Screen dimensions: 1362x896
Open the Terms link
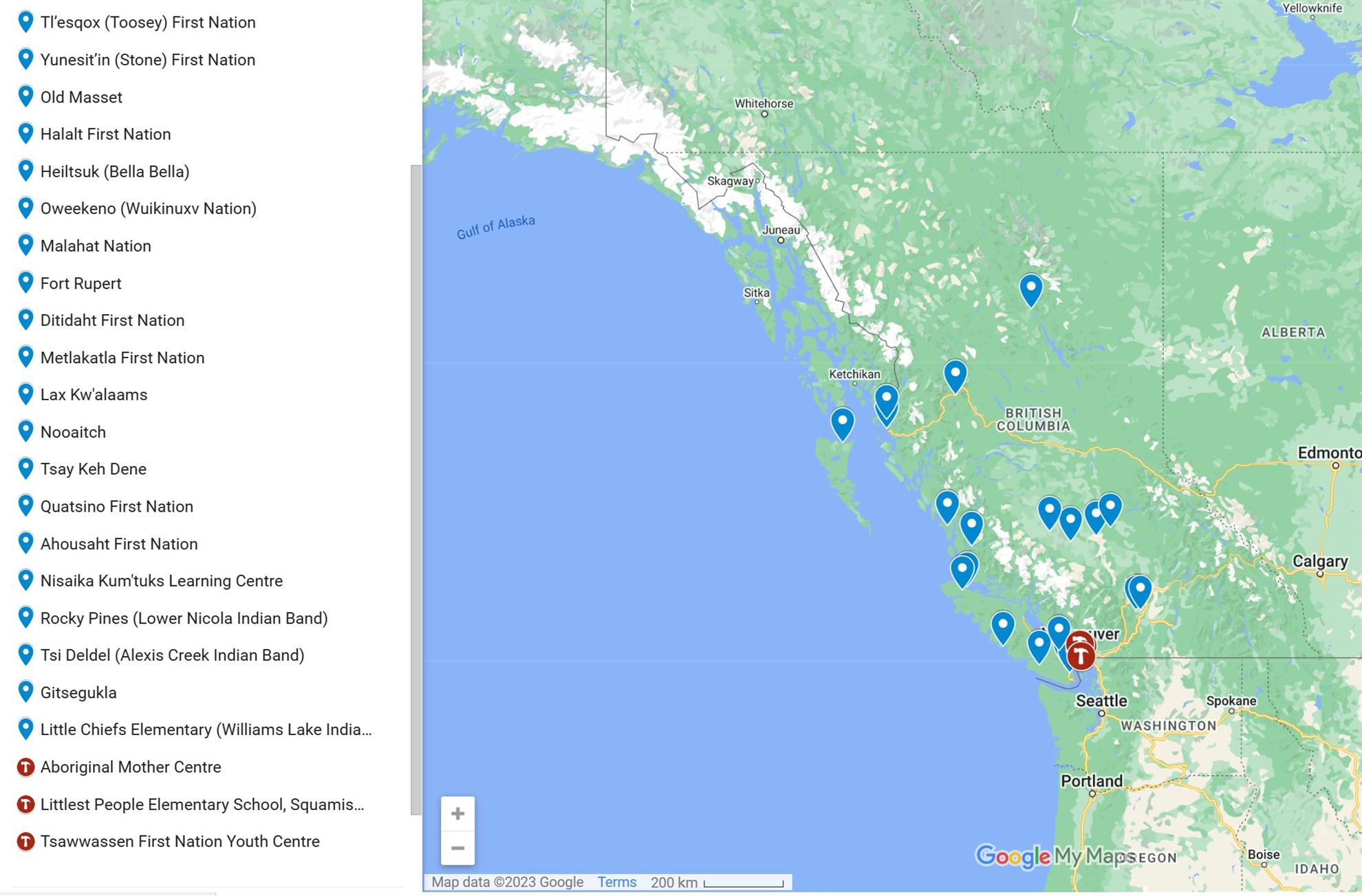click(616, 882)
